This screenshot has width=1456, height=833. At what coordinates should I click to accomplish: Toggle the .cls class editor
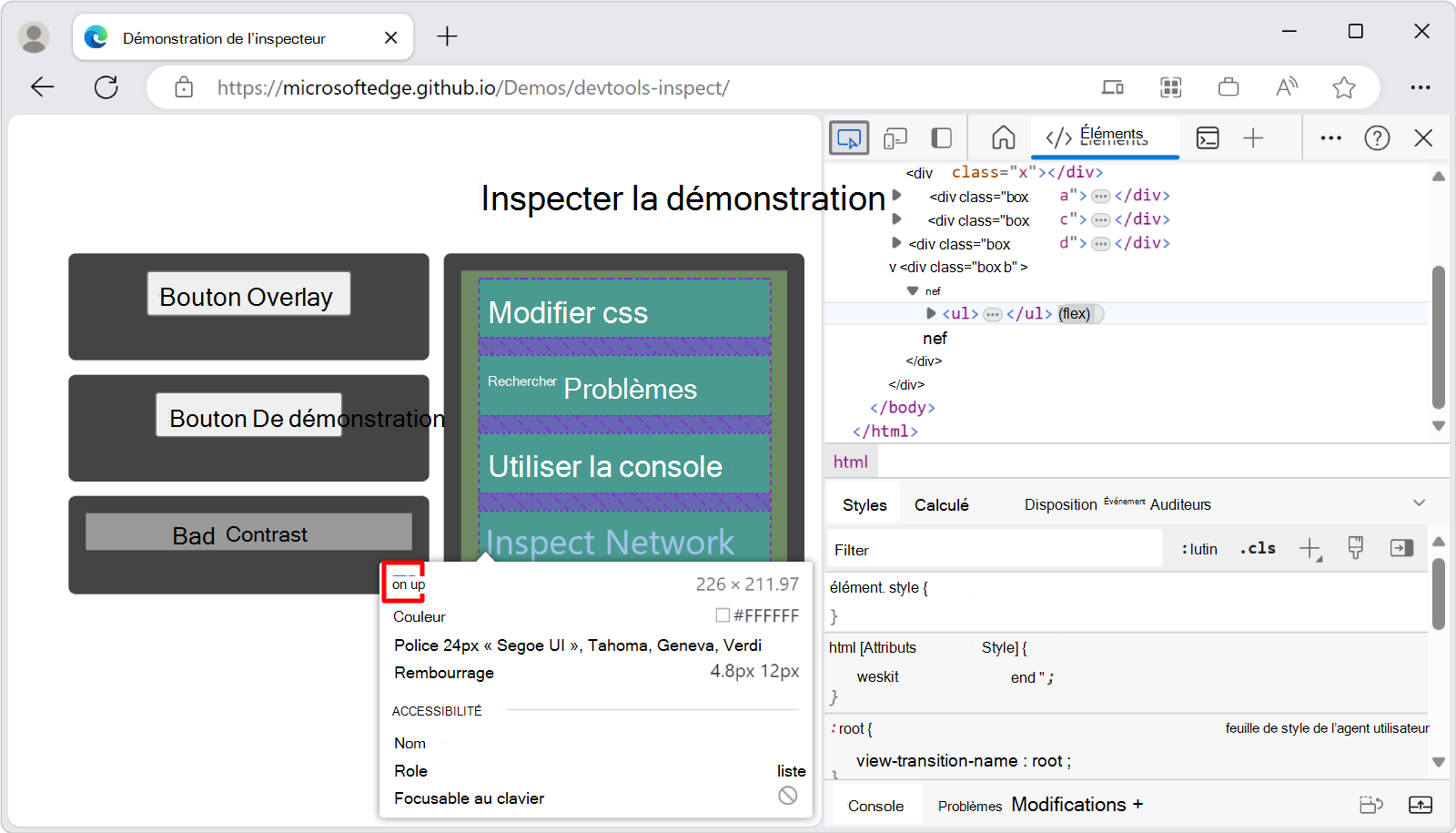[1257, 548]
